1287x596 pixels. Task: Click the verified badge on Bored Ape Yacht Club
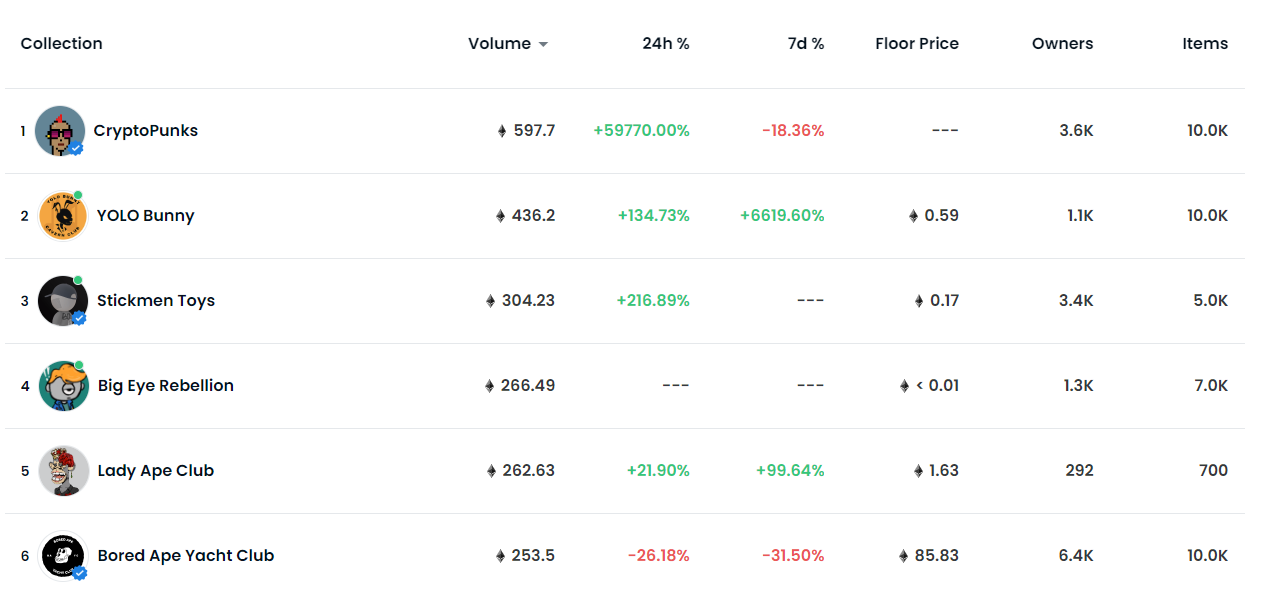coord(79,573)
